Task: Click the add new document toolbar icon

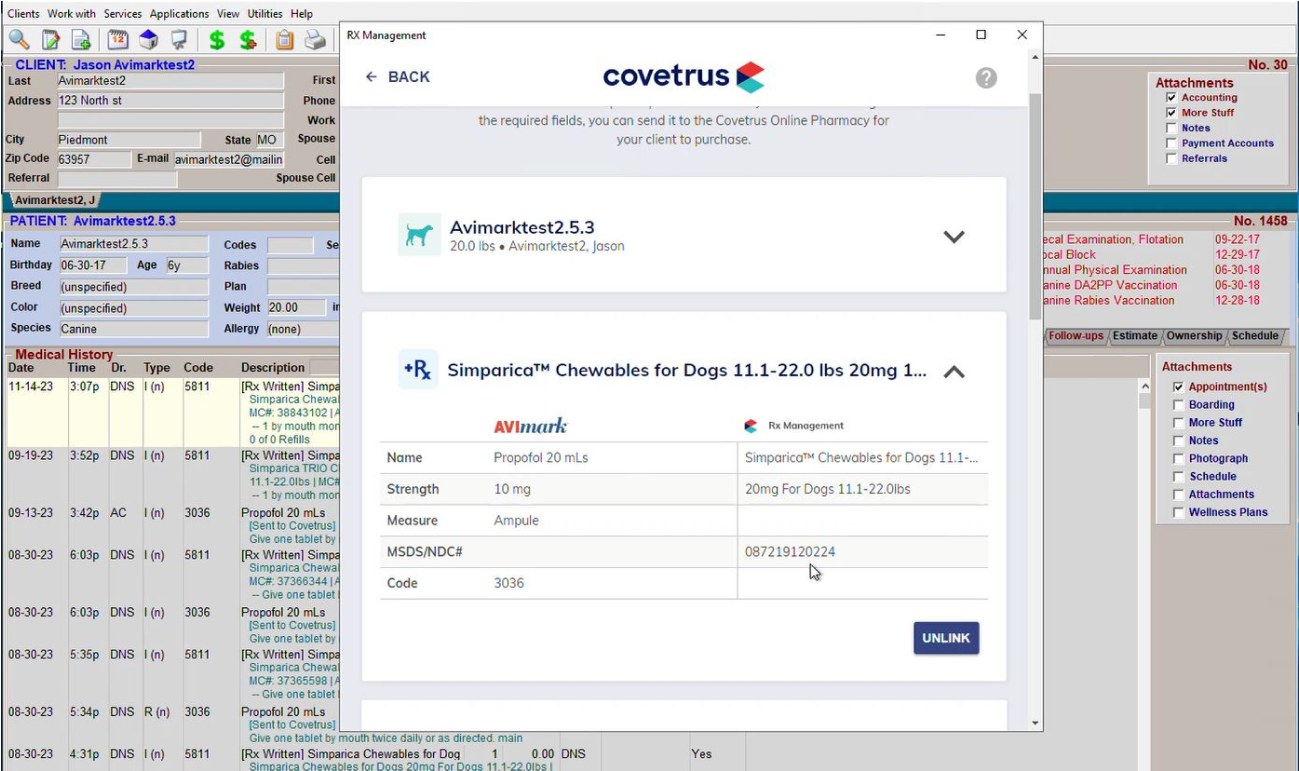Action: [82, 40]
